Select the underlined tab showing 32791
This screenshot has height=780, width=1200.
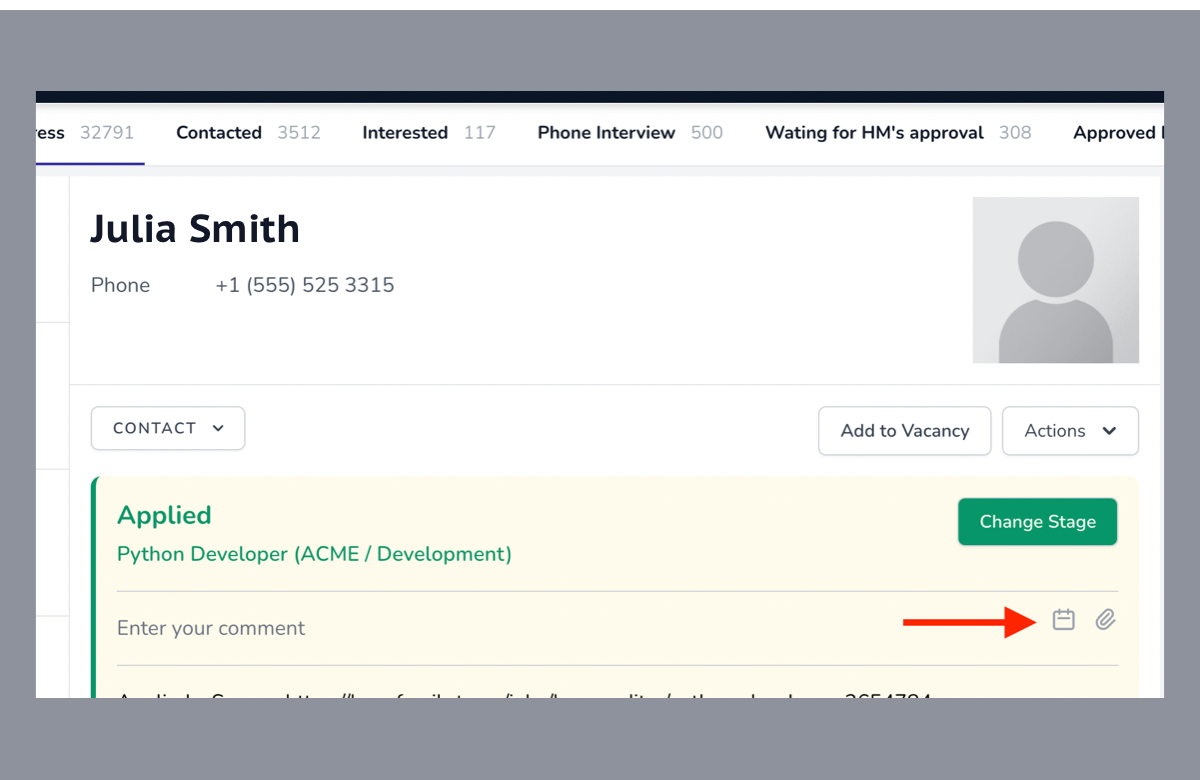coord(90,133)
